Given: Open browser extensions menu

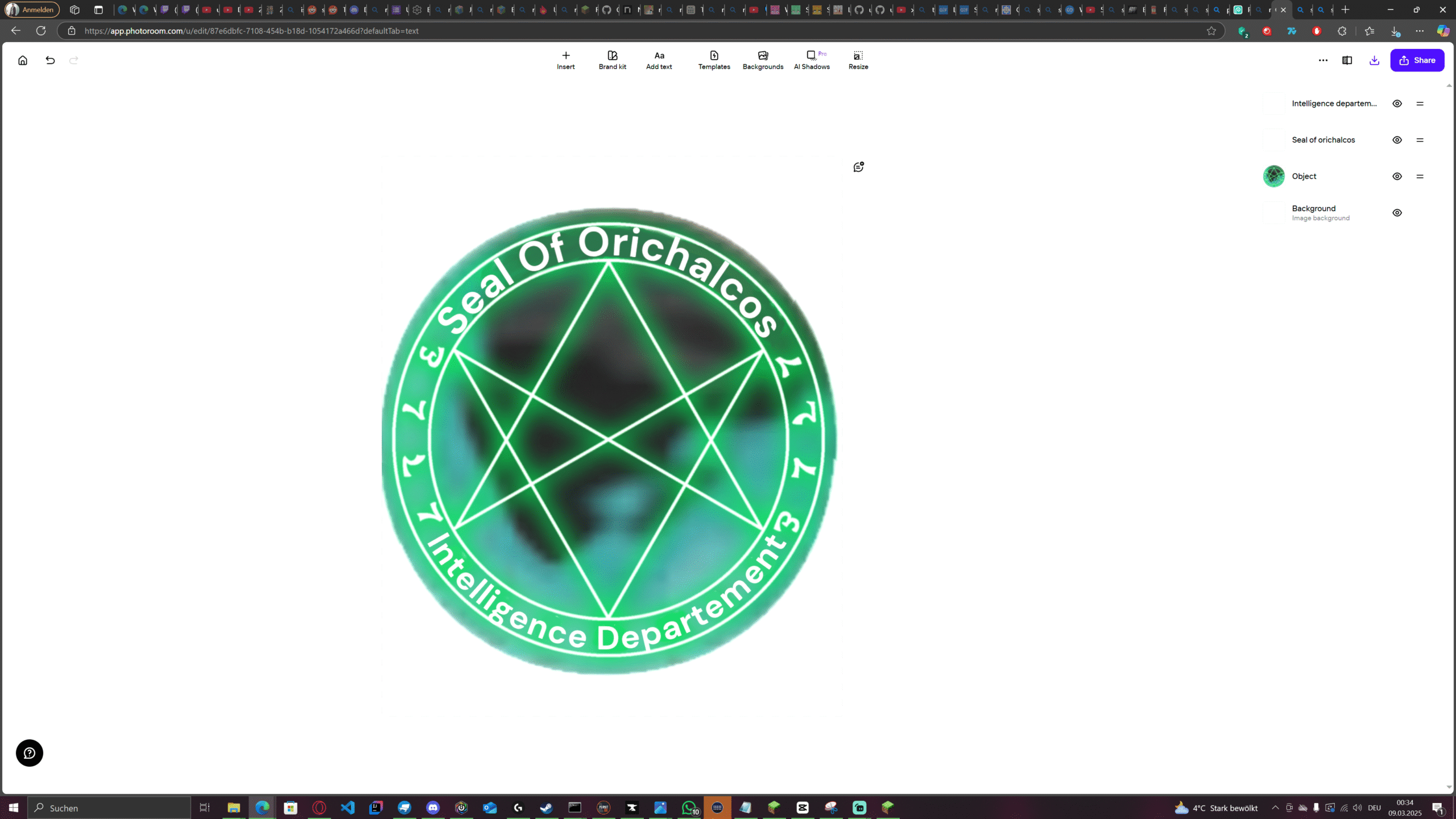Looking at the screenshot, I should 1342,31.
